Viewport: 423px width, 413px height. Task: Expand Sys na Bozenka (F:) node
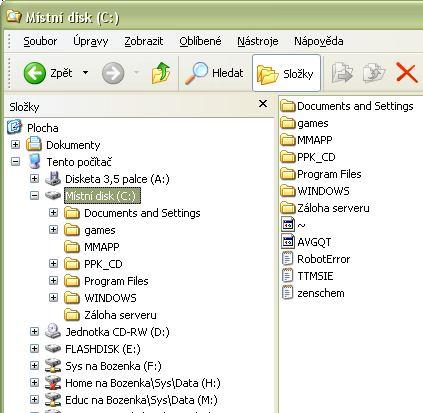tap(34, 366)
